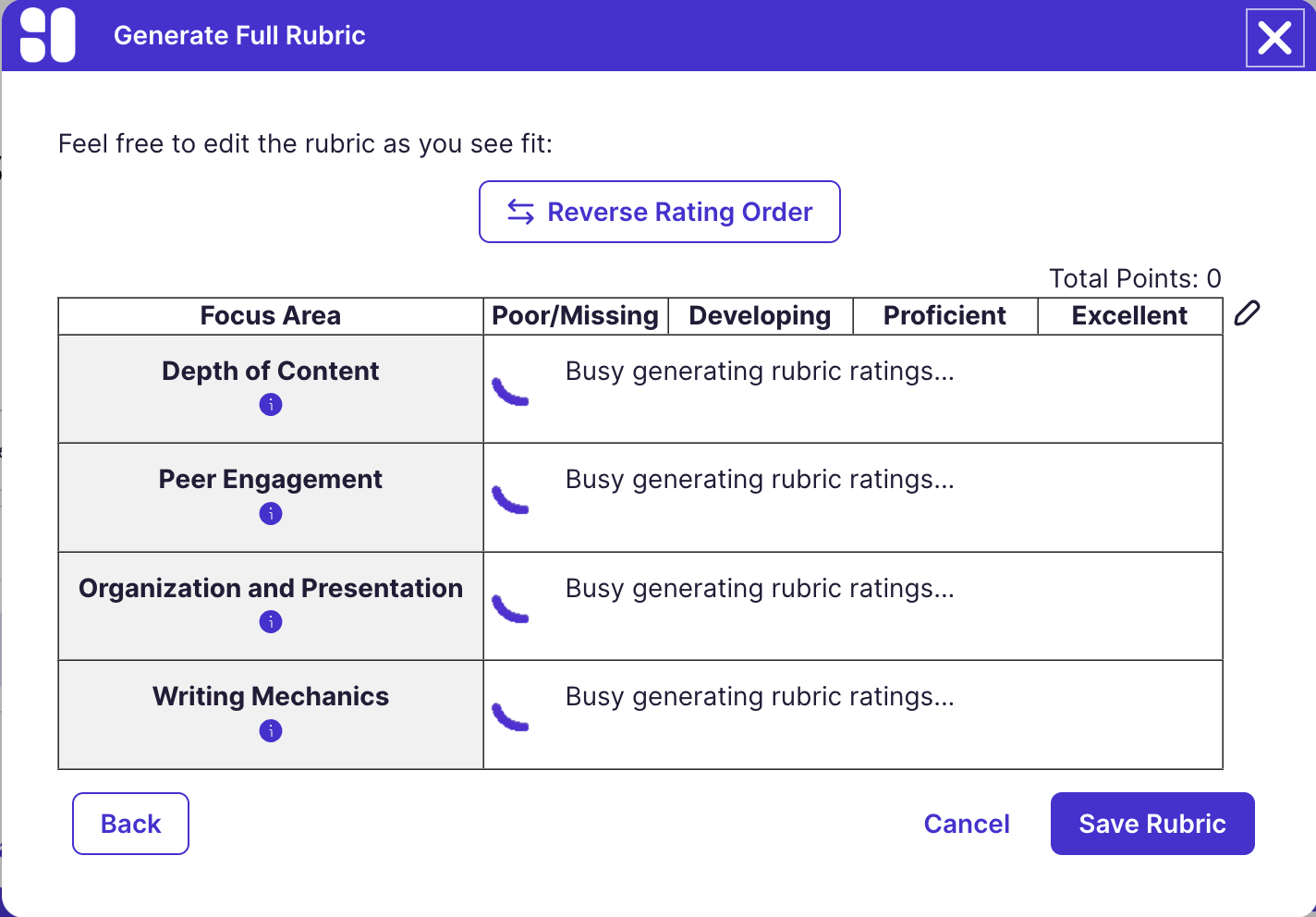Click busy generating text in Depth of Content row
Viewport: 1316px width, 917px height.
760,371
